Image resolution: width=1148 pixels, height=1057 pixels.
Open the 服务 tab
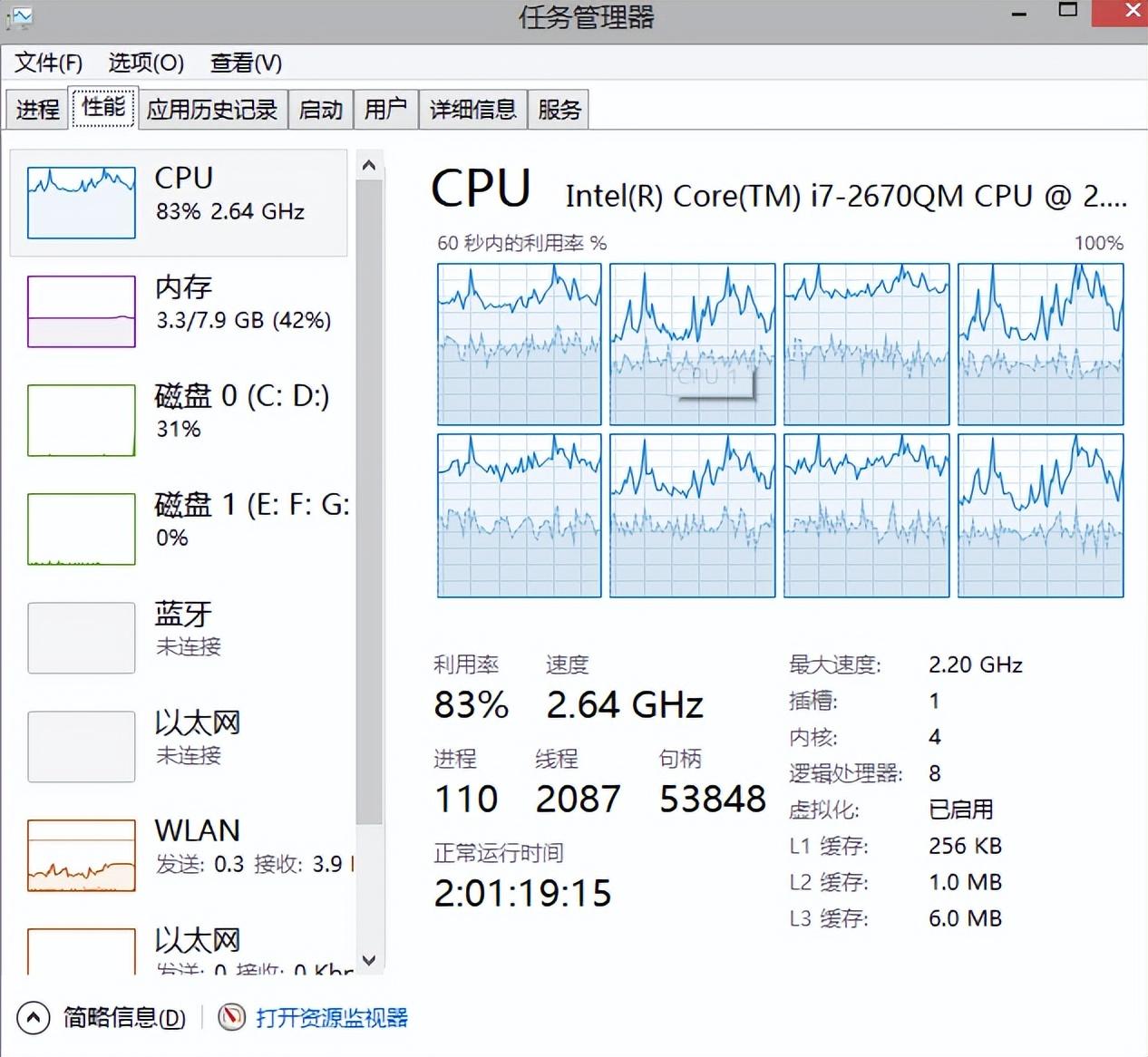(559, 110)
